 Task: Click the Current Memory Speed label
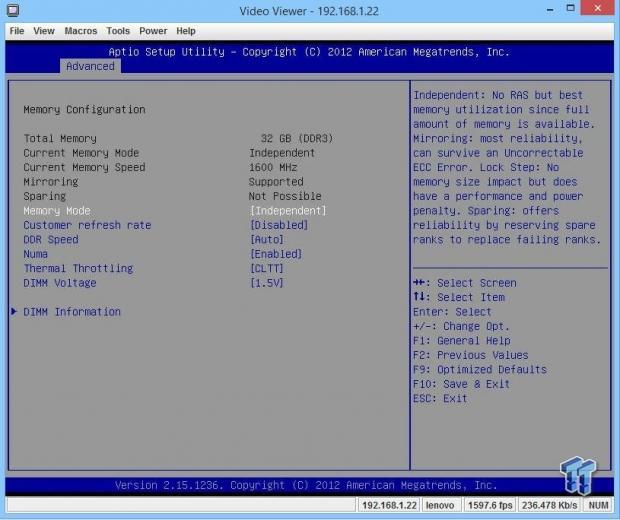point(84,167)
